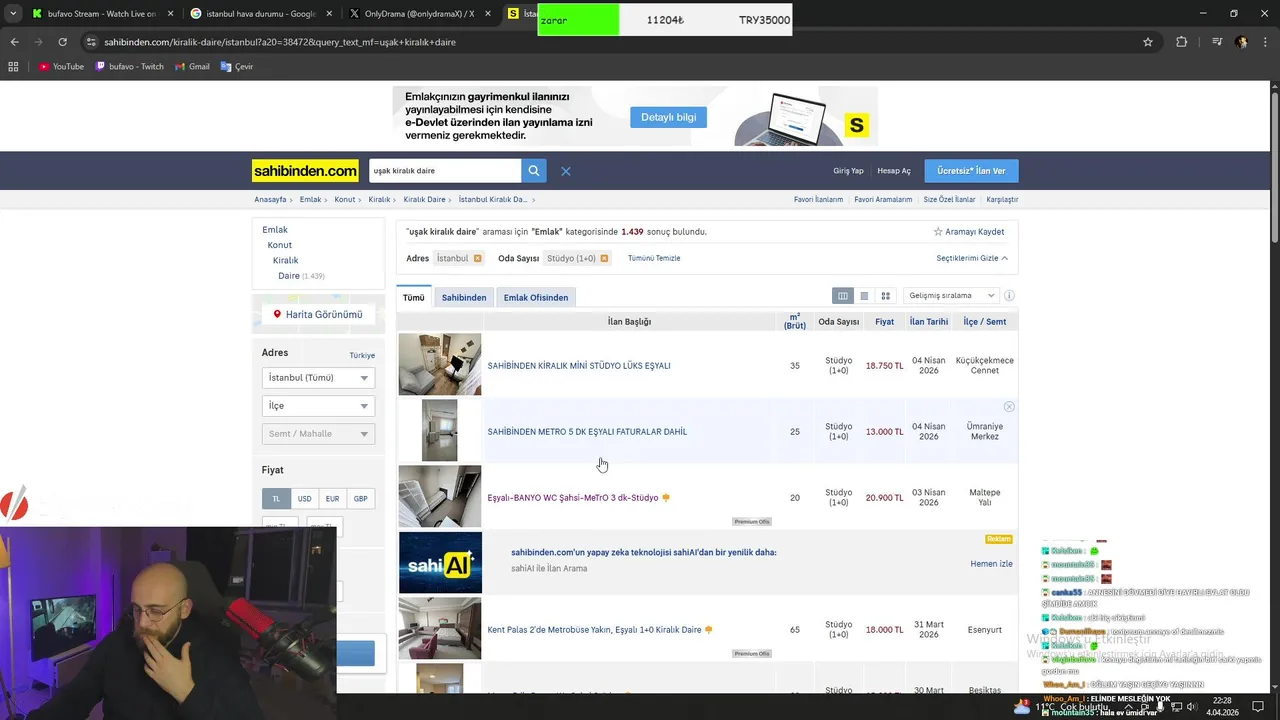Open the Chrome profile avatar
The height and width of the screenshot is (720, 1280).
[x=1241, y=42]
